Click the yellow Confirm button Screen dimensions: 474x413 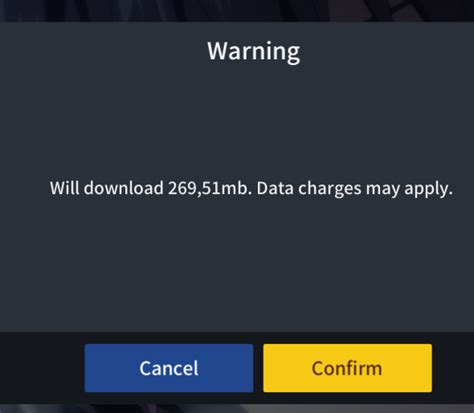click(347, 368)
